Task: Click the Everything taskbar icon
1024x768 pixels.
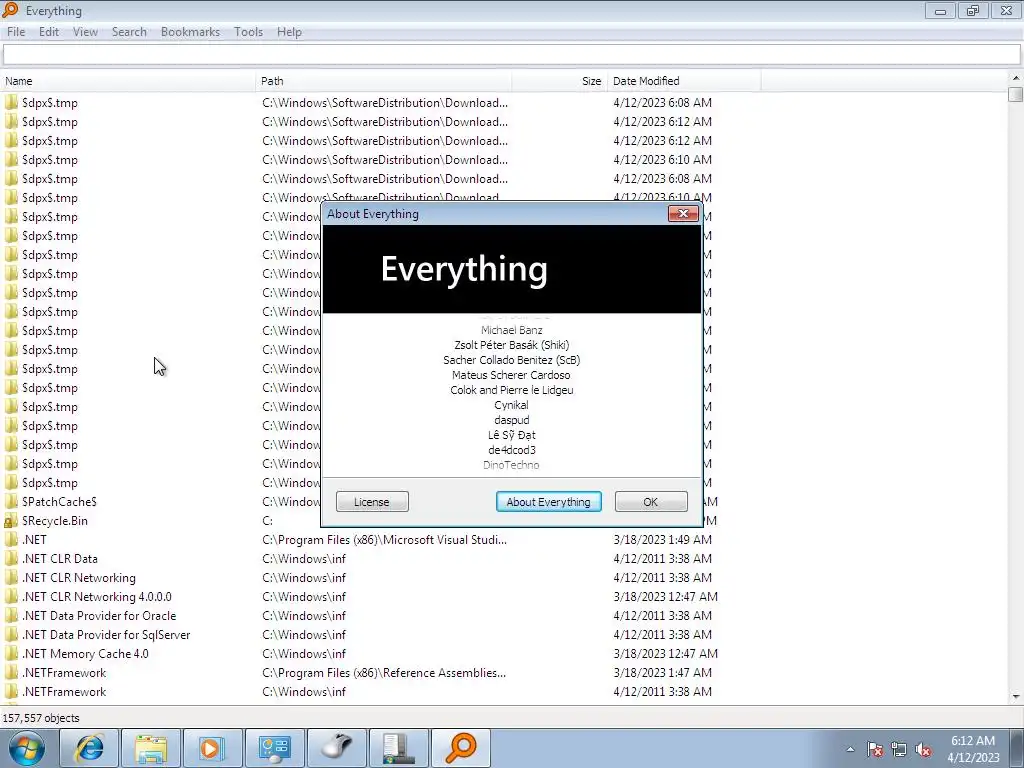Action: [x=460, y=748]
